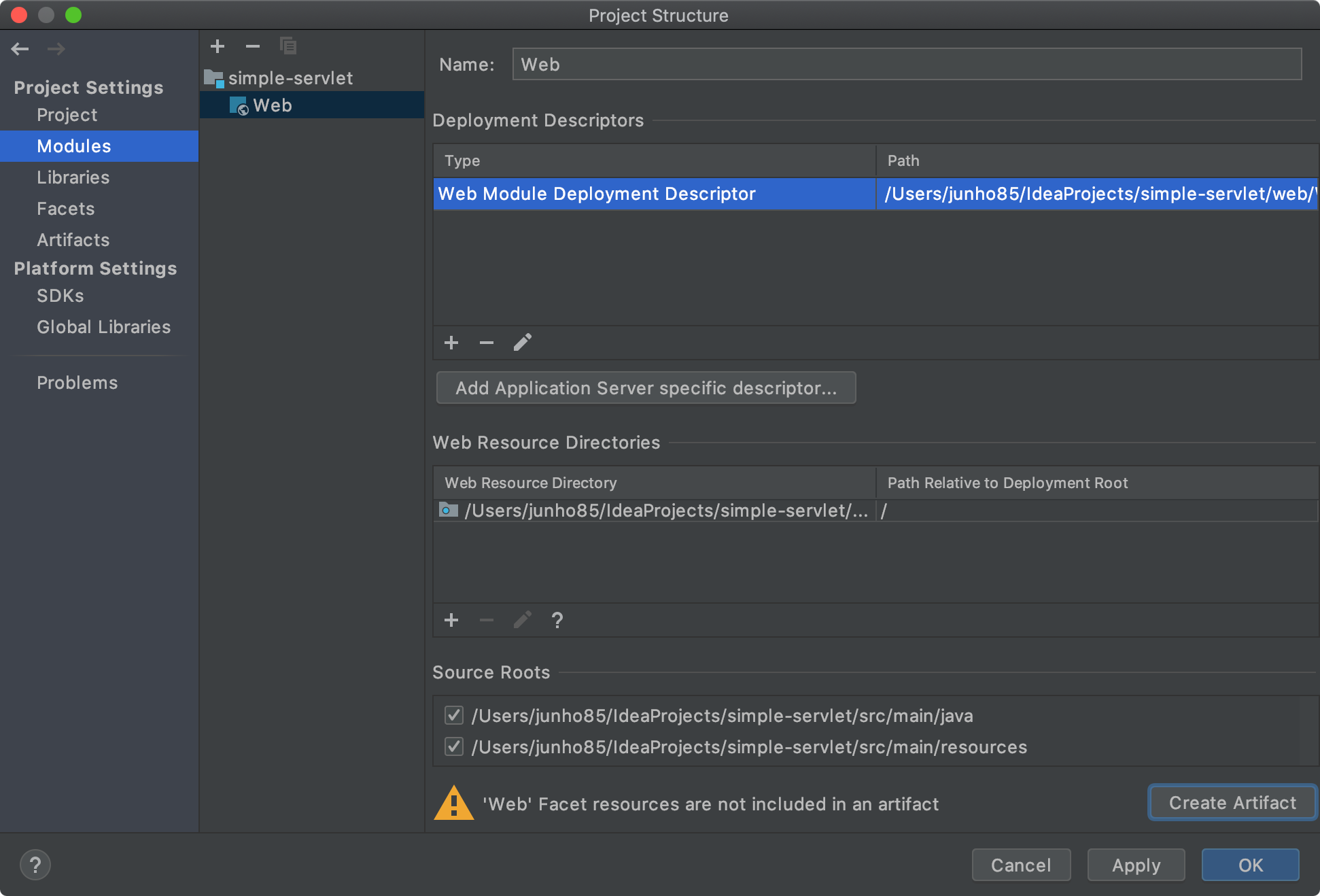Select the Web facet tree item
The width and height of the screenshot is (1320, 896).
tap(273, 105)
